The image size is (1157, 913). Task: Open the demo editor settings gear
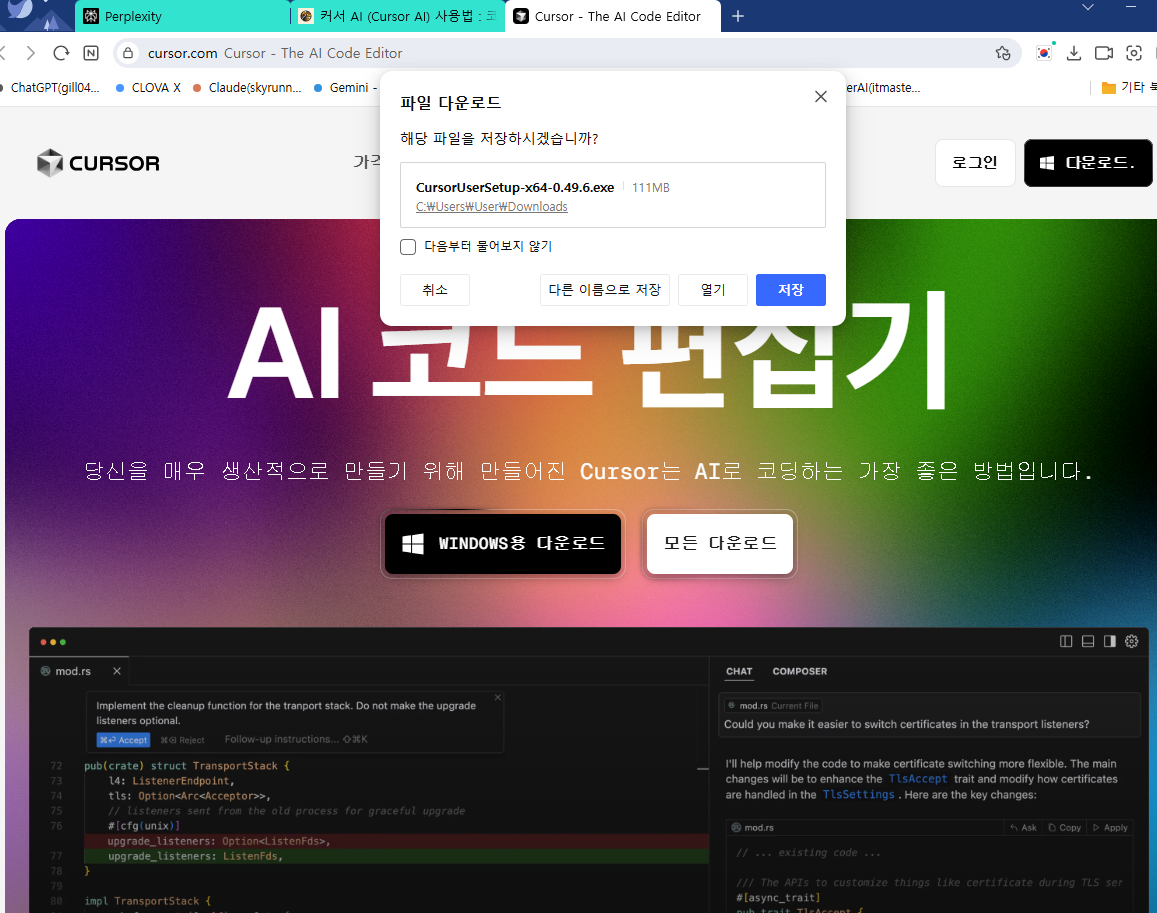pos(1132,641)
